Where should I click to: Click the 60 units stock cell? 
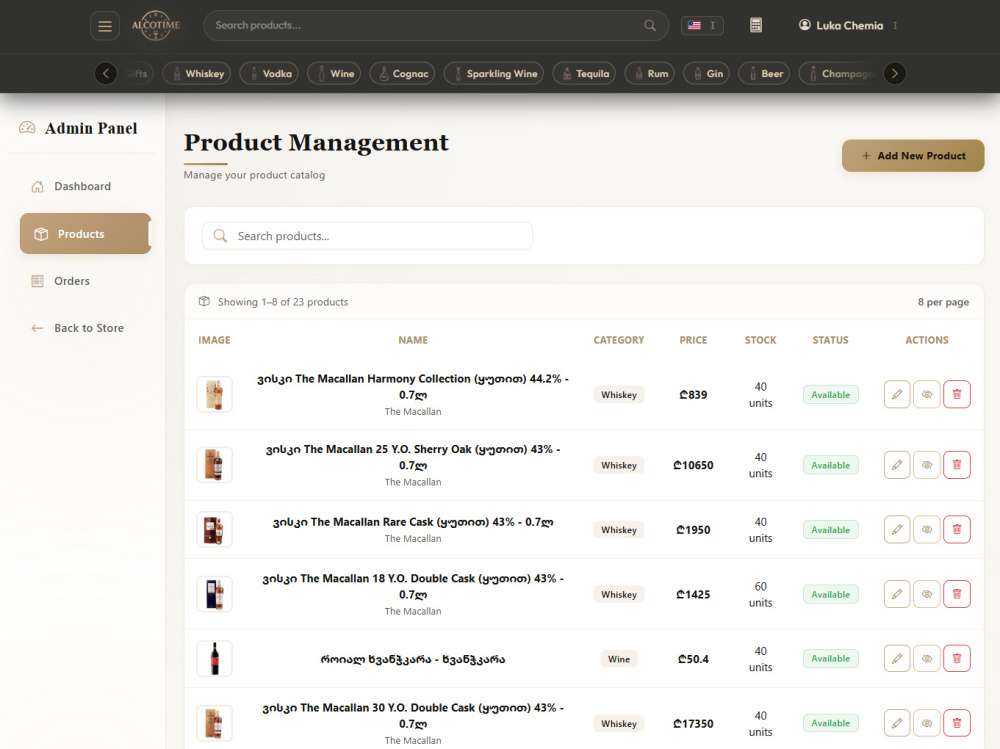(760, 594)
